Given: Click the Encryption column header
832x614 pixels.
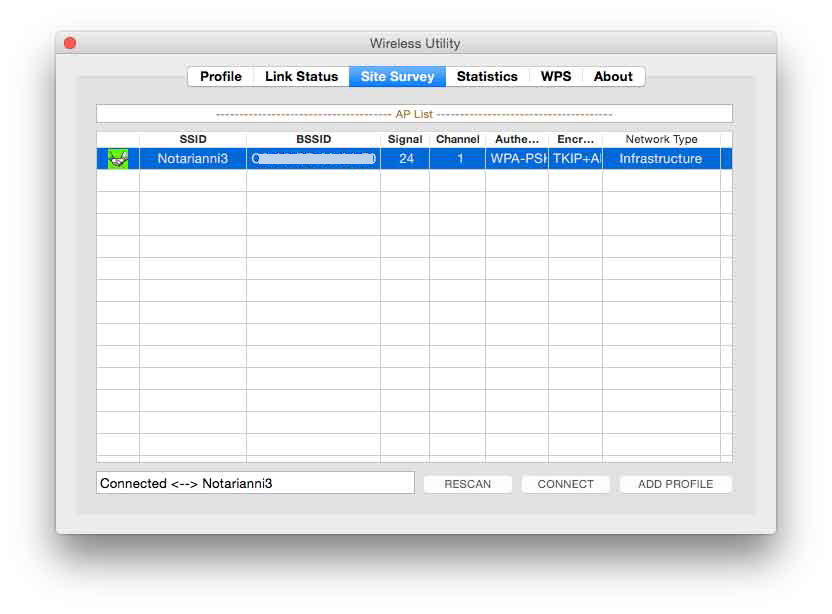Looking at the screenshot, I should pyautogui.click(x=576, y=140).
